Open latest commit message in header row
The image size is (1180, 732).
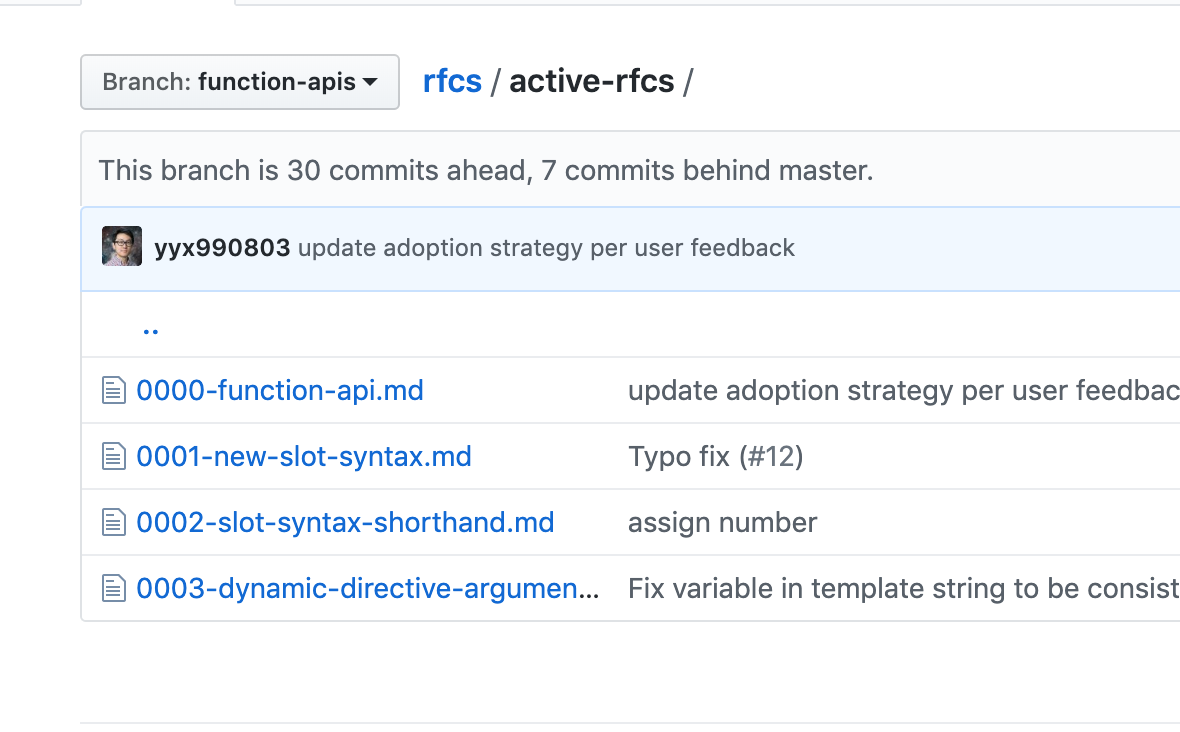click(x=546, y=248)
